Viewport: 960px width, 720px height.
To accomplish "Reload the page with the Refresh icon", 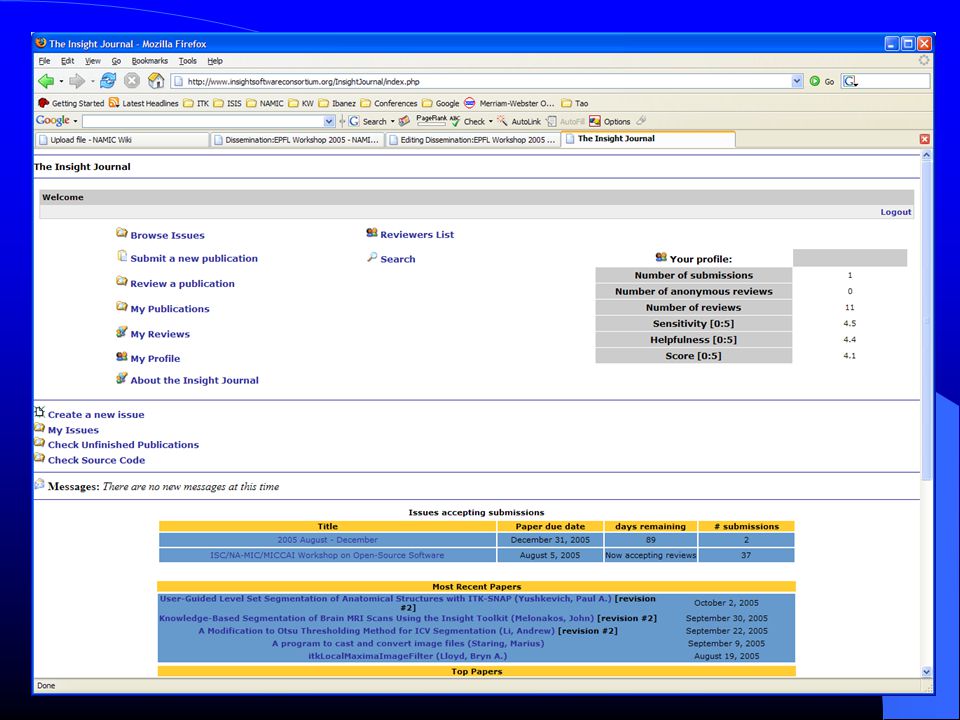I will tap(108, 80).
